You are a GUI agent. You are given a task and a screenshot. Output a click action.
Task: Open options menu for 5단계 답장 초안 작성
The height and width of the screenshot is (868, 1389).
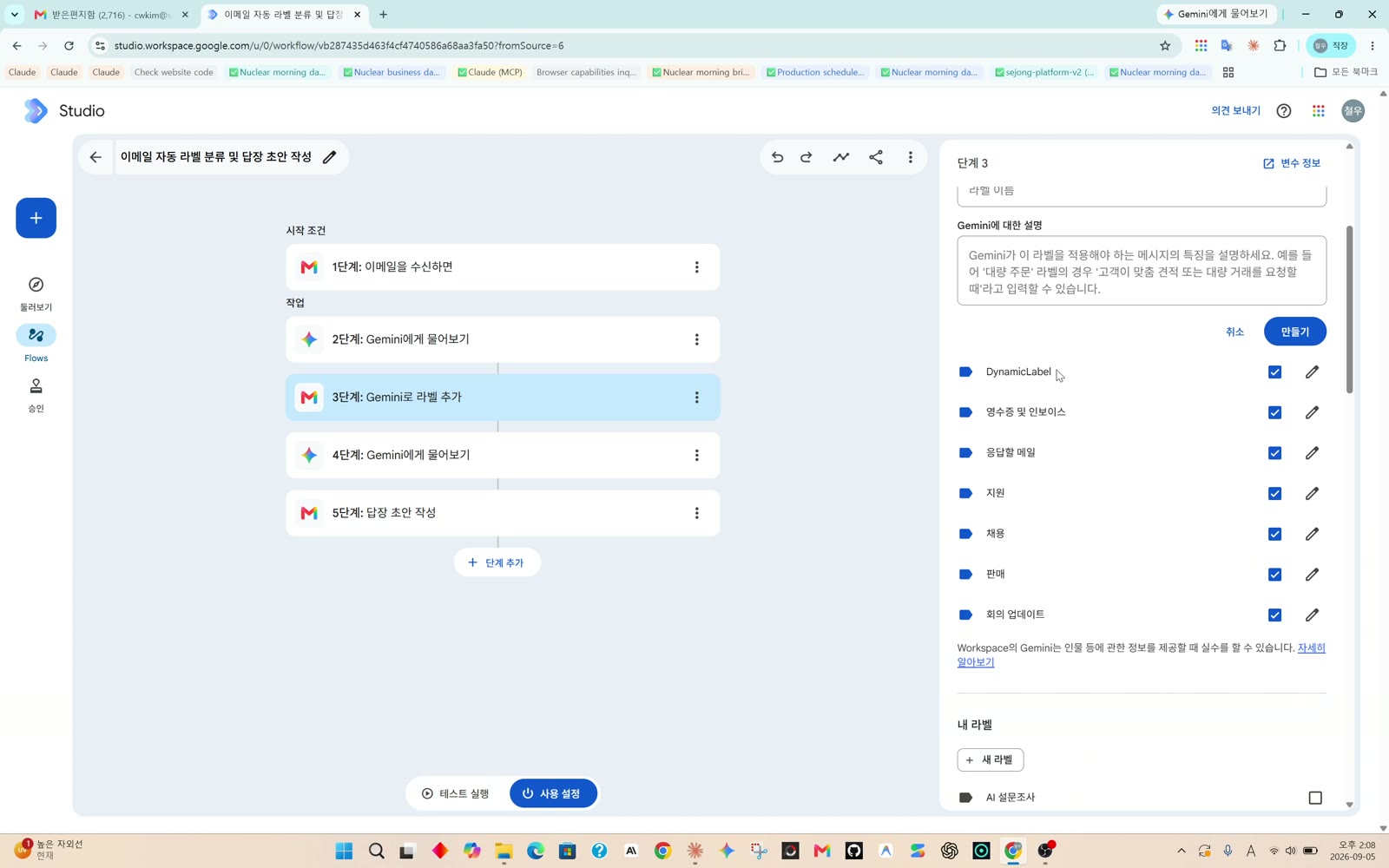[696, 513]
